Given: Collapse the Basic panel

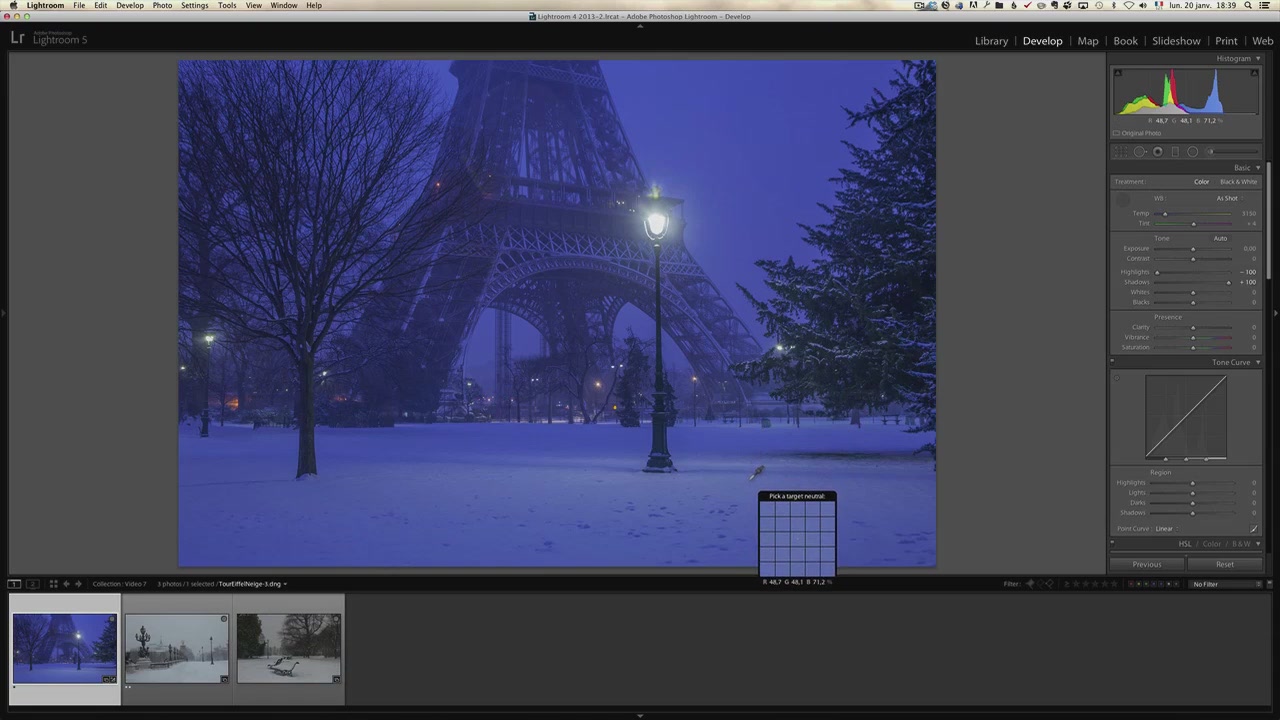Looking at the screenshot, I should point(1258,168).
